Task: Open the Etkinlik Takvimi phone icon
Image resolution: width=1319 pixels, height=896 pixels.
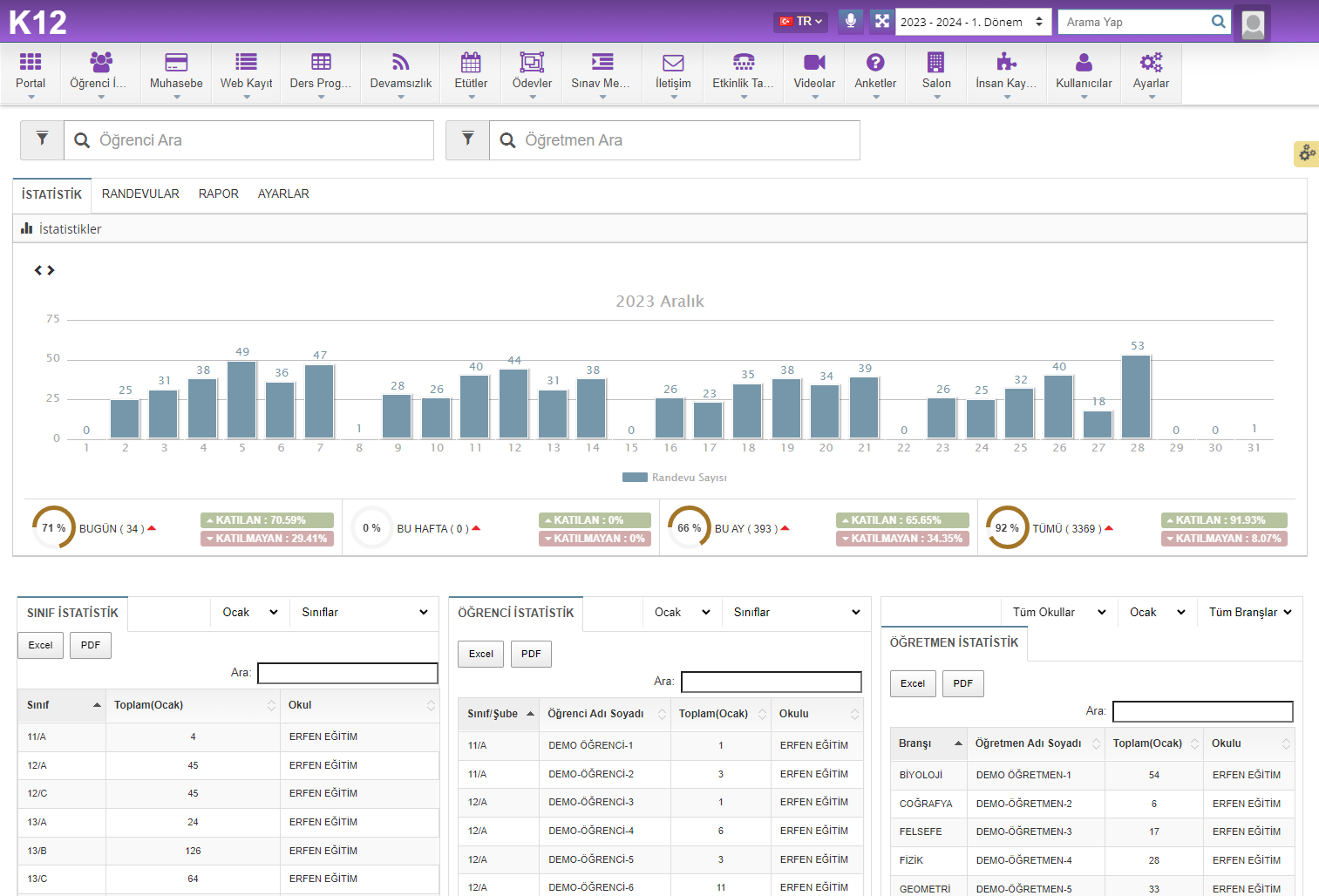Action: [744, 62]
